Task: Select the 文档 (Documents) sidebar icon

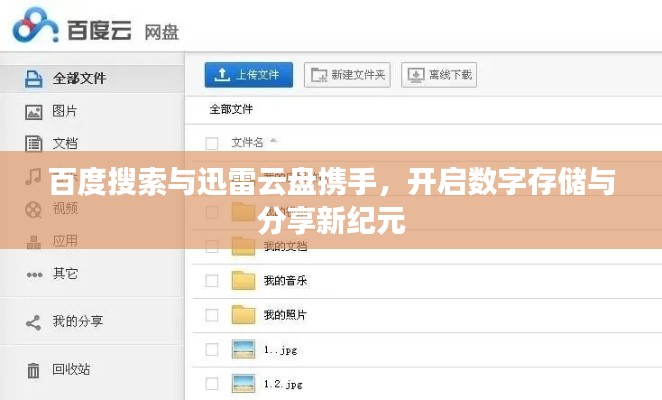Action: [x=33, y=143]
